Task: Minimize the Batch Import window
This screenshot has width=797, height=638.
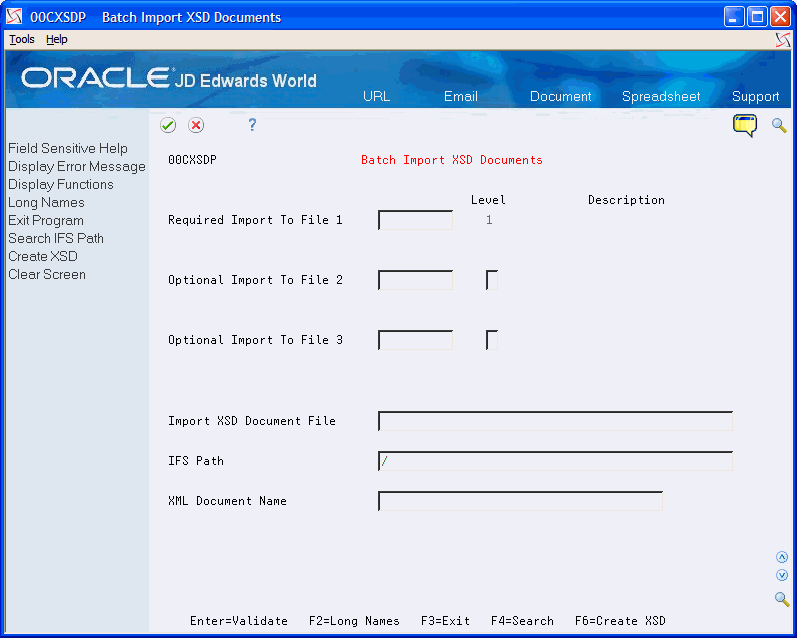Action: pyautogui.click(x=733, y=17)
